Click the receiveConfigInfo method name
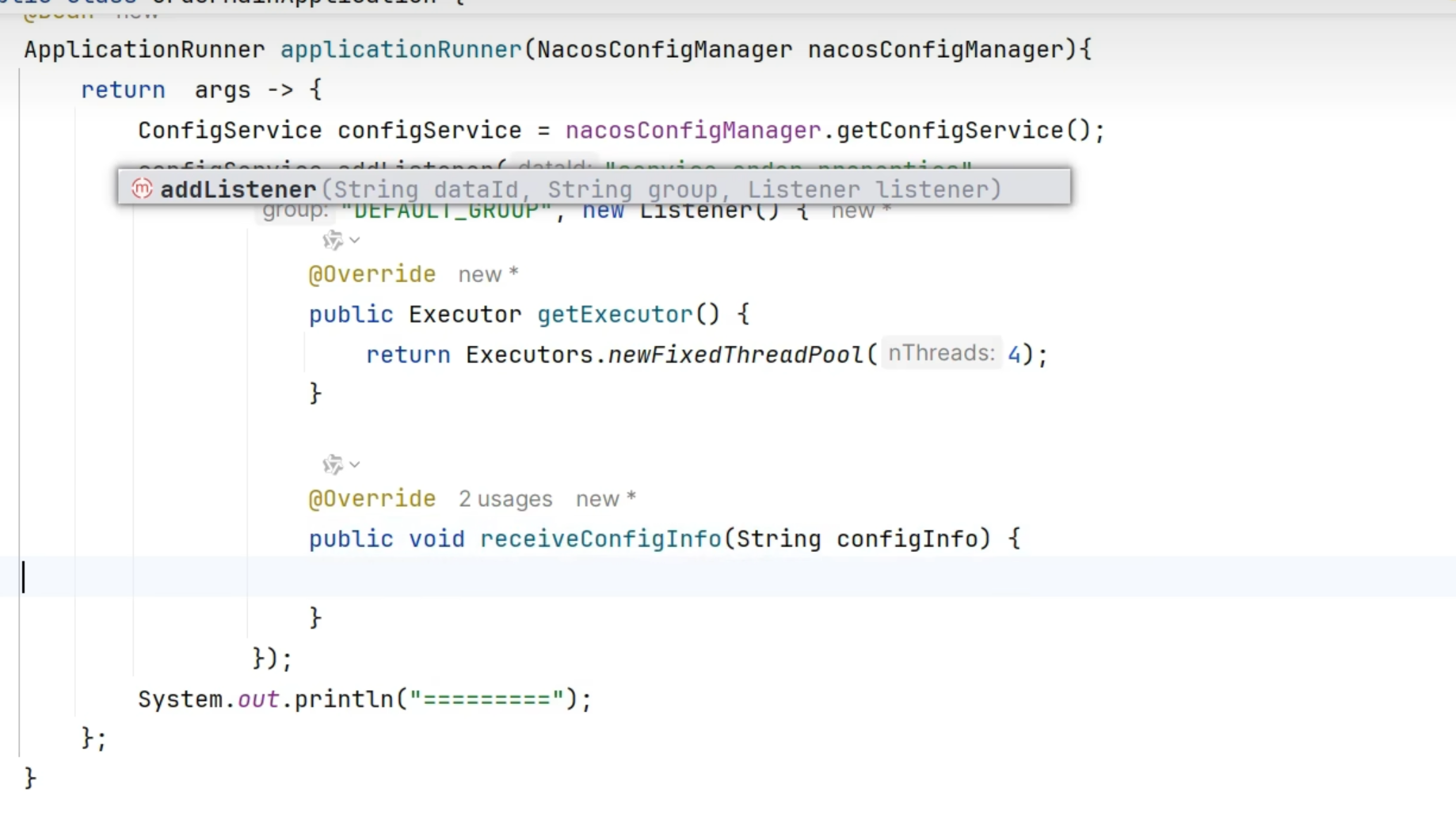This screenshot has width=1456, height=822. 600,539
